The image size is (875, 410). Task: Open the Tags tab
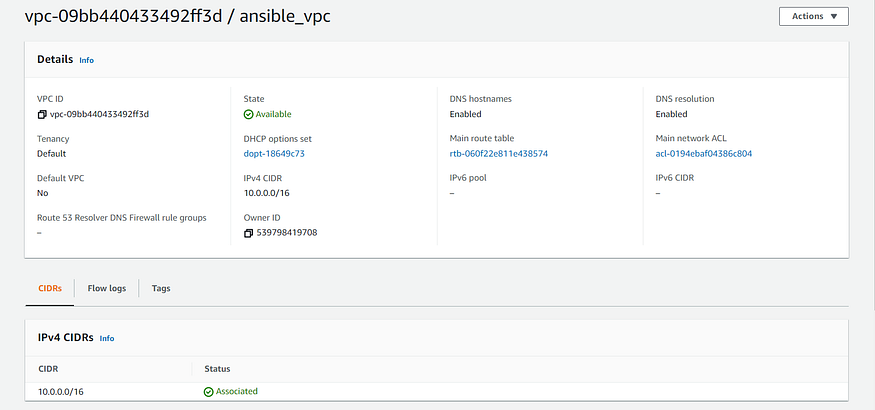[x=161, y=288]
